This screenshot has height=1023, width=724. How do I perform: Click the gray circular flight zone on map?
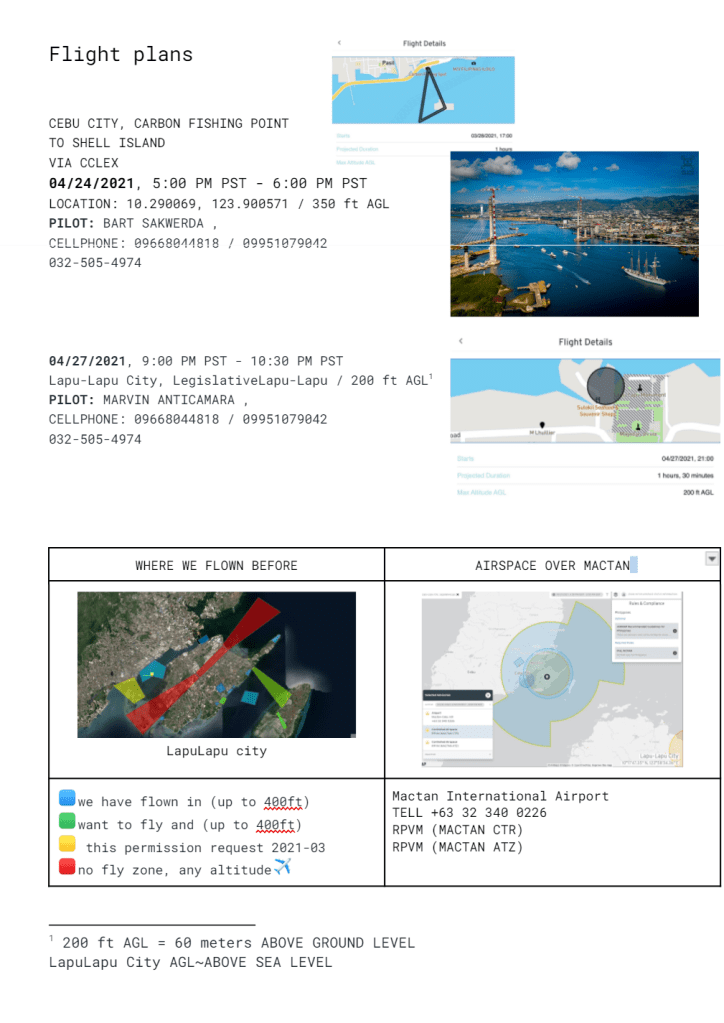click(604, 385)
